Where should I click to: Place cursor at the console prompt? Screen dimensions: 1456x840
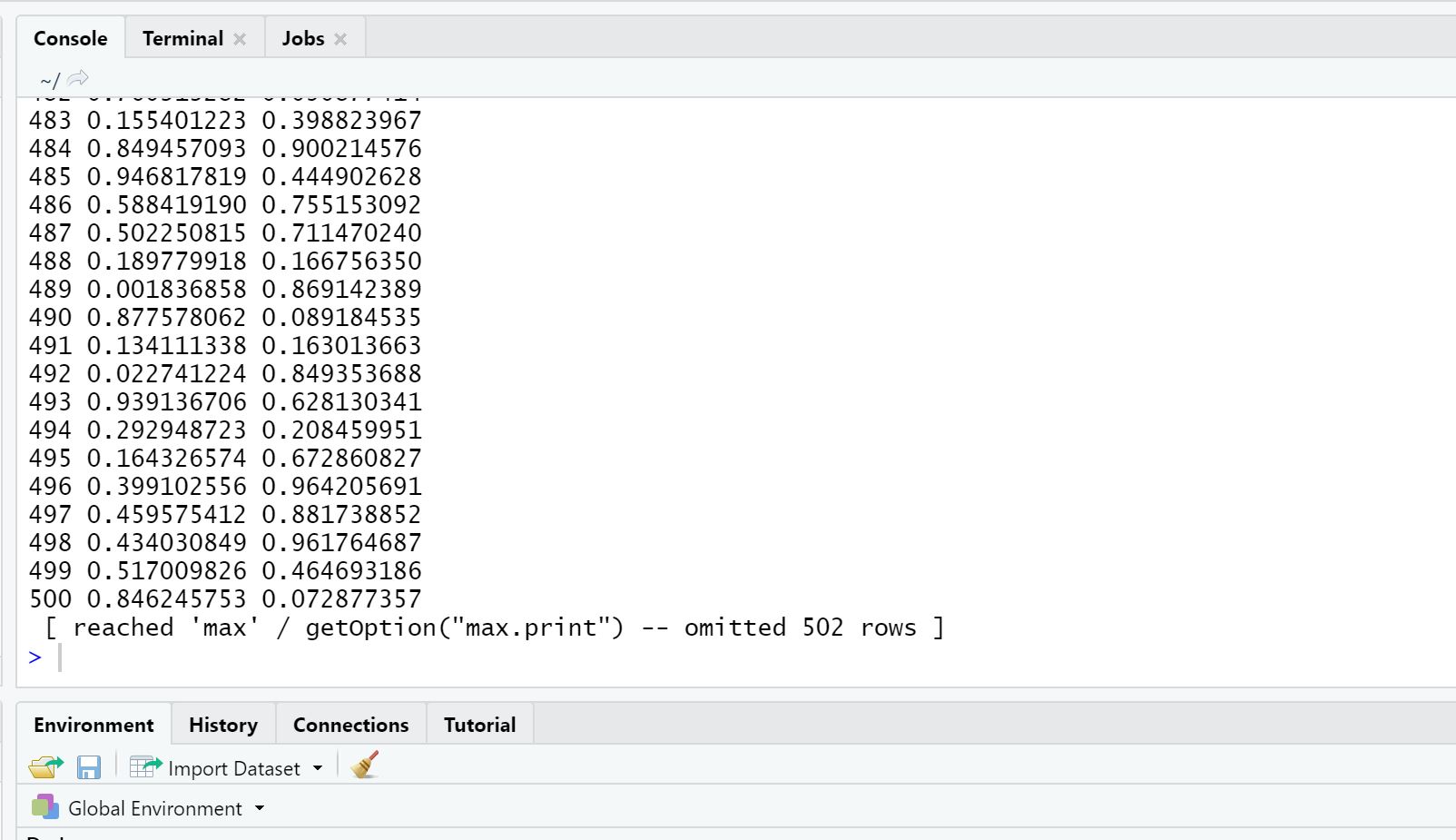click(x=726, y=657)
